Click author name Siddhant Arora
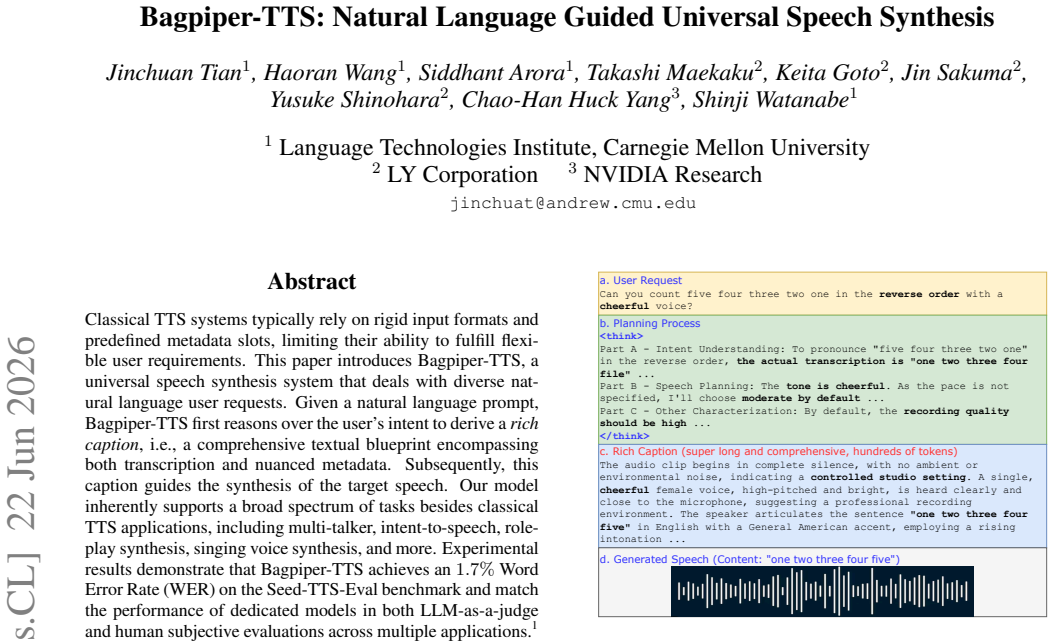Image resolution: width=1054 pixels, height=641 pixels. [491, 73]
